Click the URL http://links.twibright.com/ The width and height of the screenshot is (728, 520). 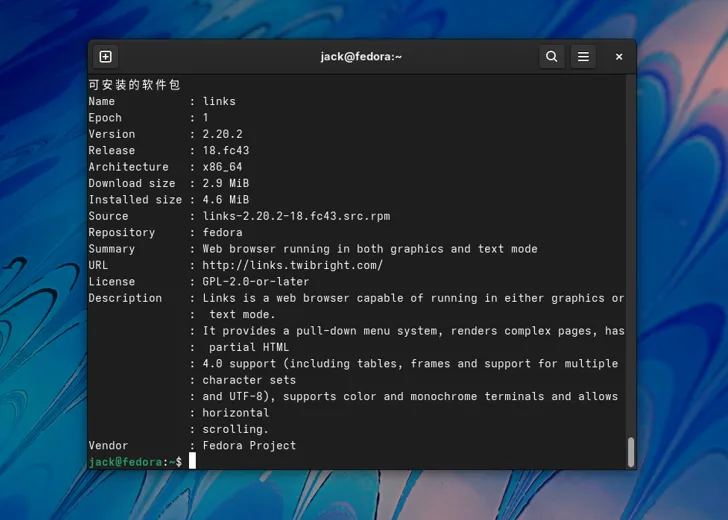coord(293,265)
